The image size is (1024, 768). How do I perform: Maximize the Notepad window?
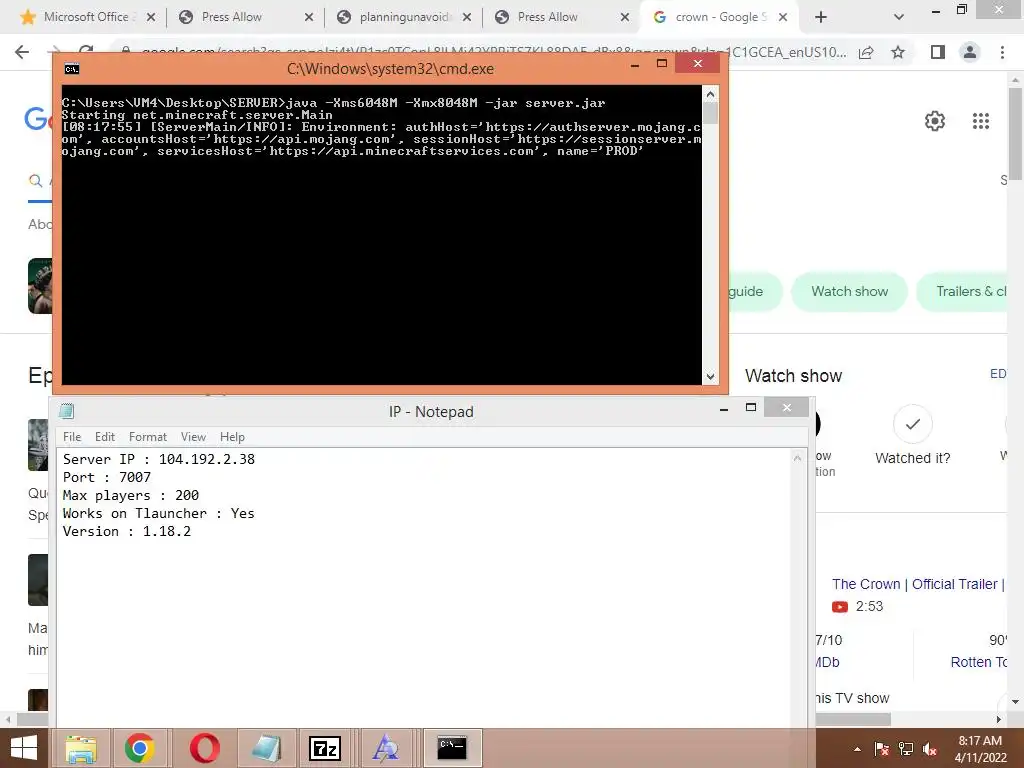coord(751,408)
